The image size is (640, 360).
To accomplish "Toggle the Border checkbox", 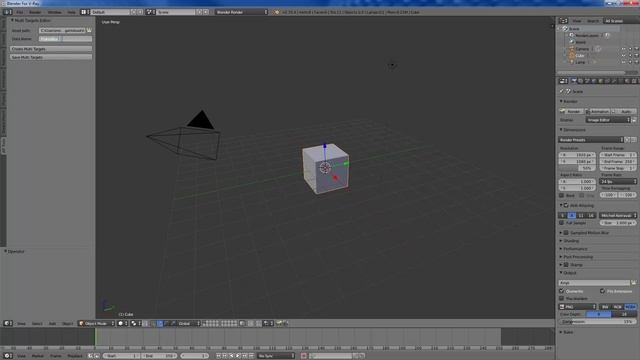I will tap(562, 196).
